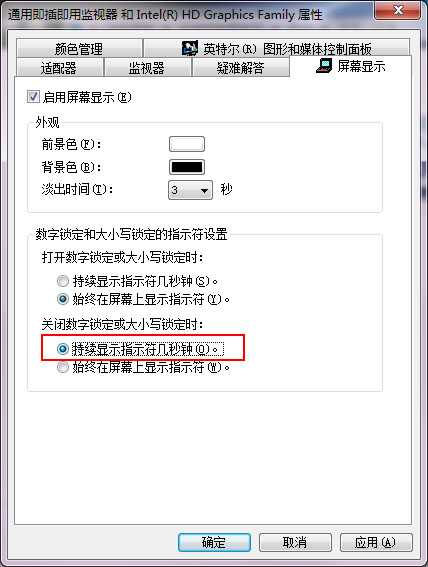The width and height of the screenshot is (428, 567).
Task: Select 始终在屏幕上显示指示符 (Y) radio option
Action: [63, 299]
